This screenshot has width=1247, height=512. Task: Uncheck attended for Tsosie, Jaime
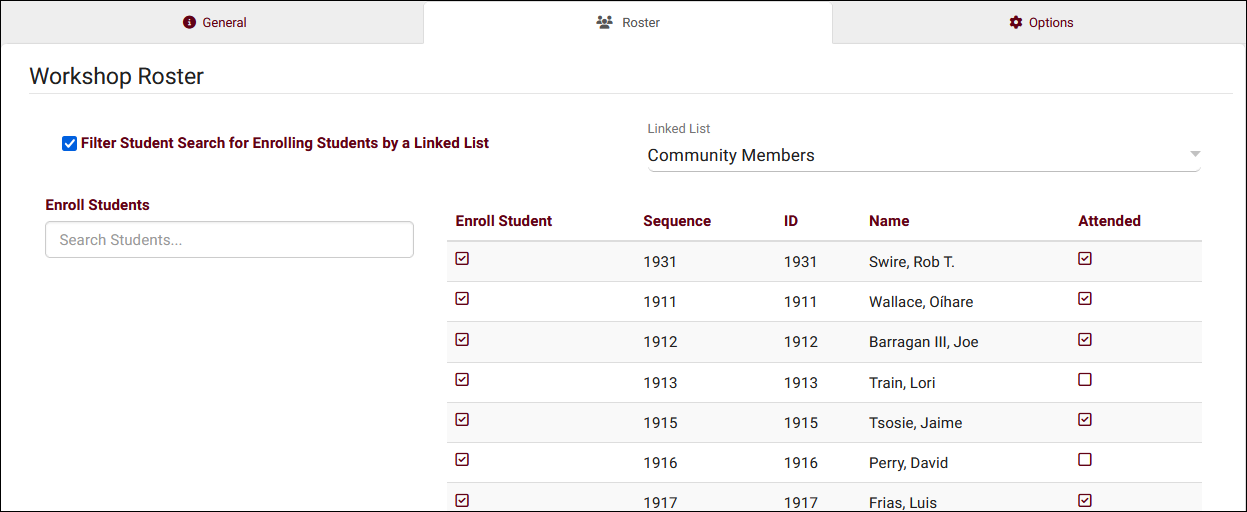coord(1085,420)
